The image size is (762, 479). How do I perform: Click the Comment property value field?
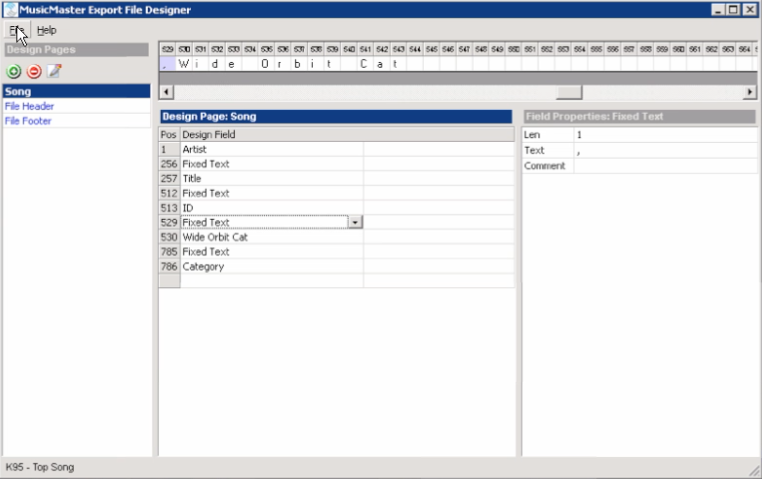(x=664, y=166)
